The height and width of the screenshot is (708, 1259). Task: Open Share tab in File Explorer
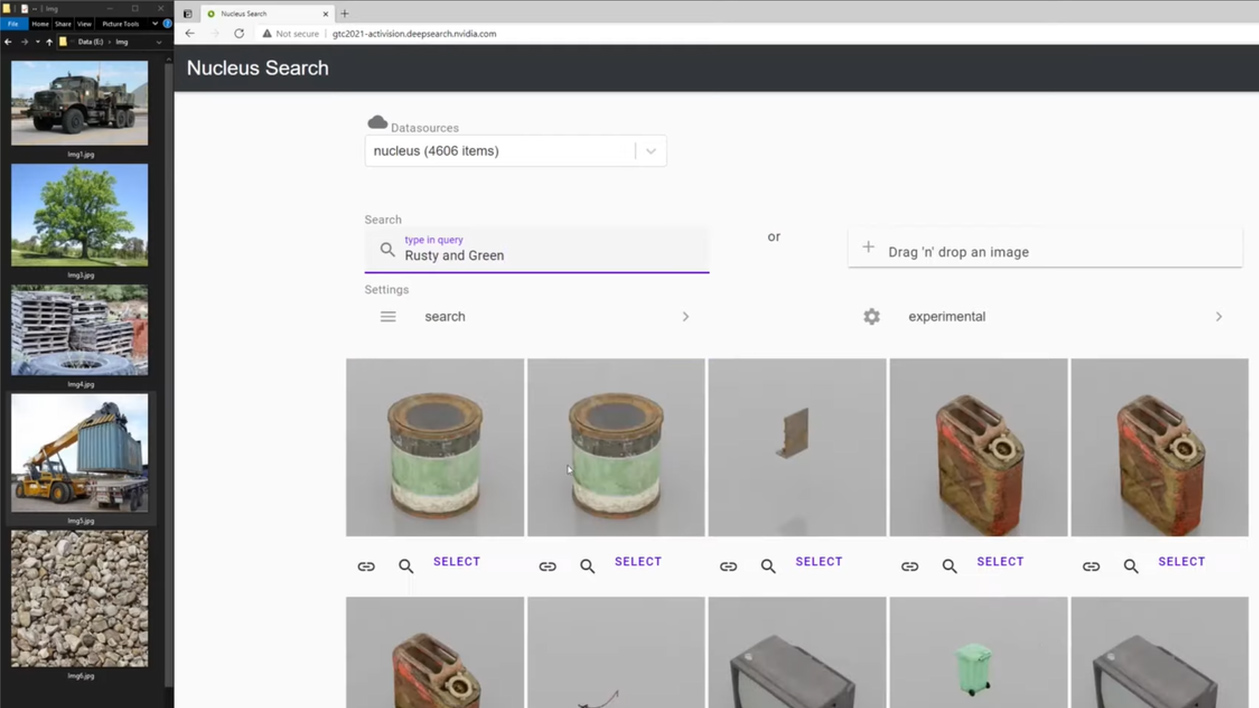coord(63,24)
